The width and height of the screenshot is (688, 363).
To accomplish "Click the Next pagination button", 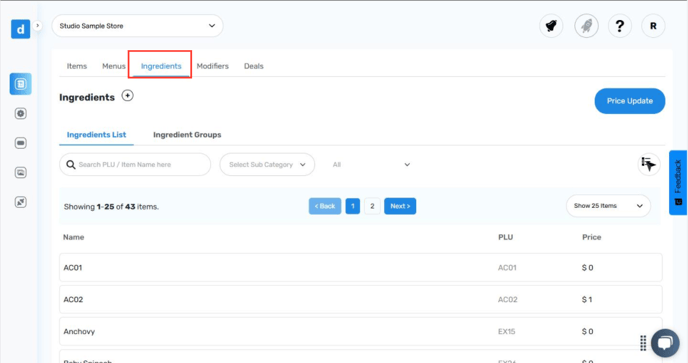I will coord(400,206).
